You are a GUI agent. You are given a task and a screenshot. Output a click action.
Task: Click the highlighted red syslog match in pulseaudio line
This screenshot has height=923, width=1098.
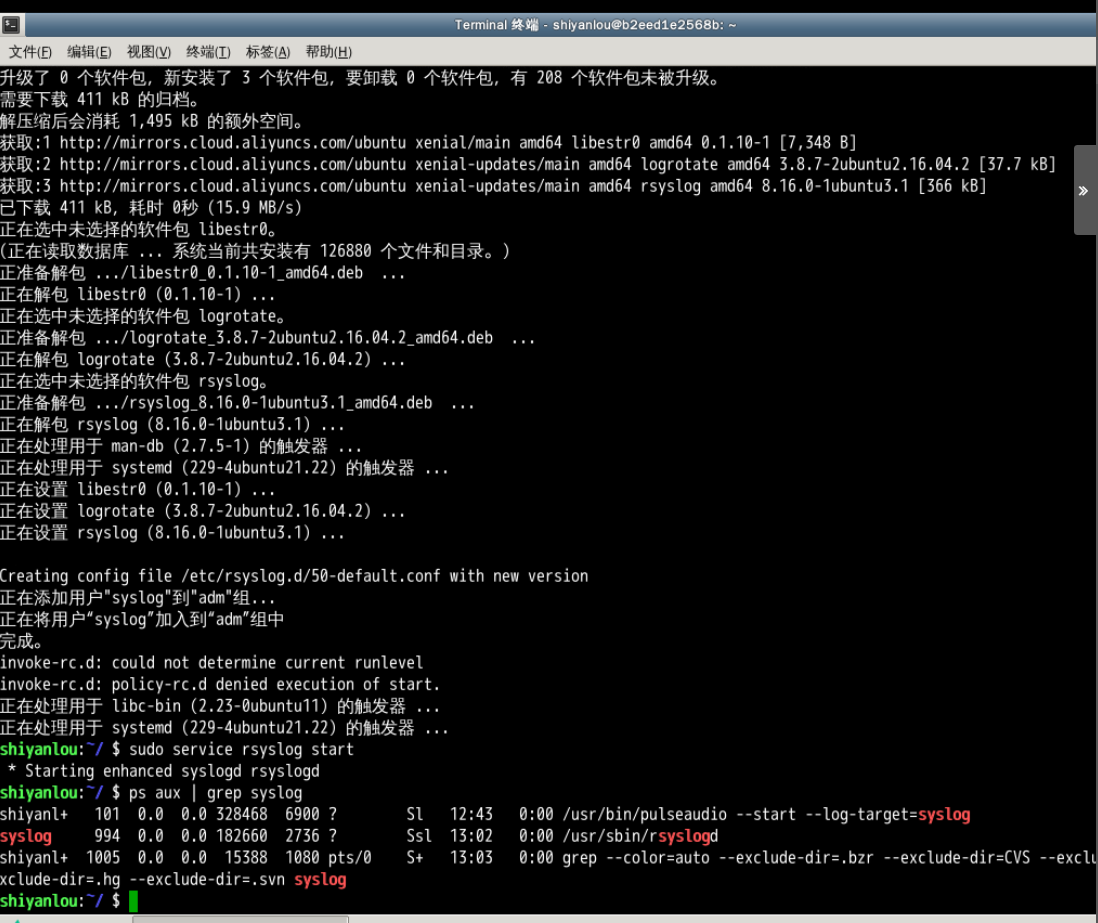pos(946,814)
